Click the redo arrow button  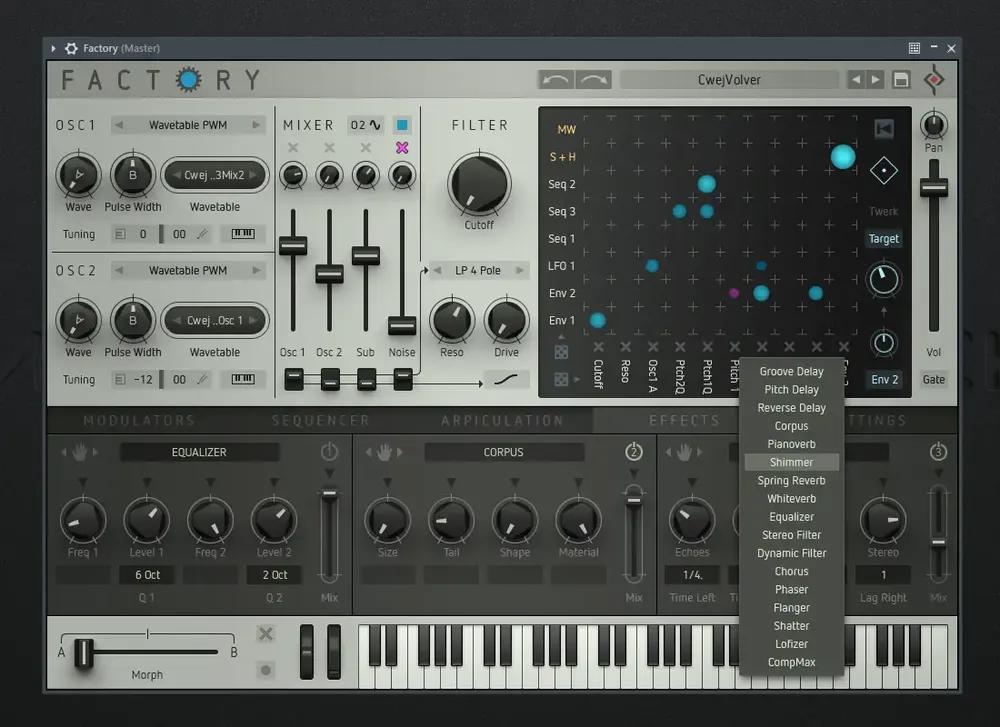(594, 80)
